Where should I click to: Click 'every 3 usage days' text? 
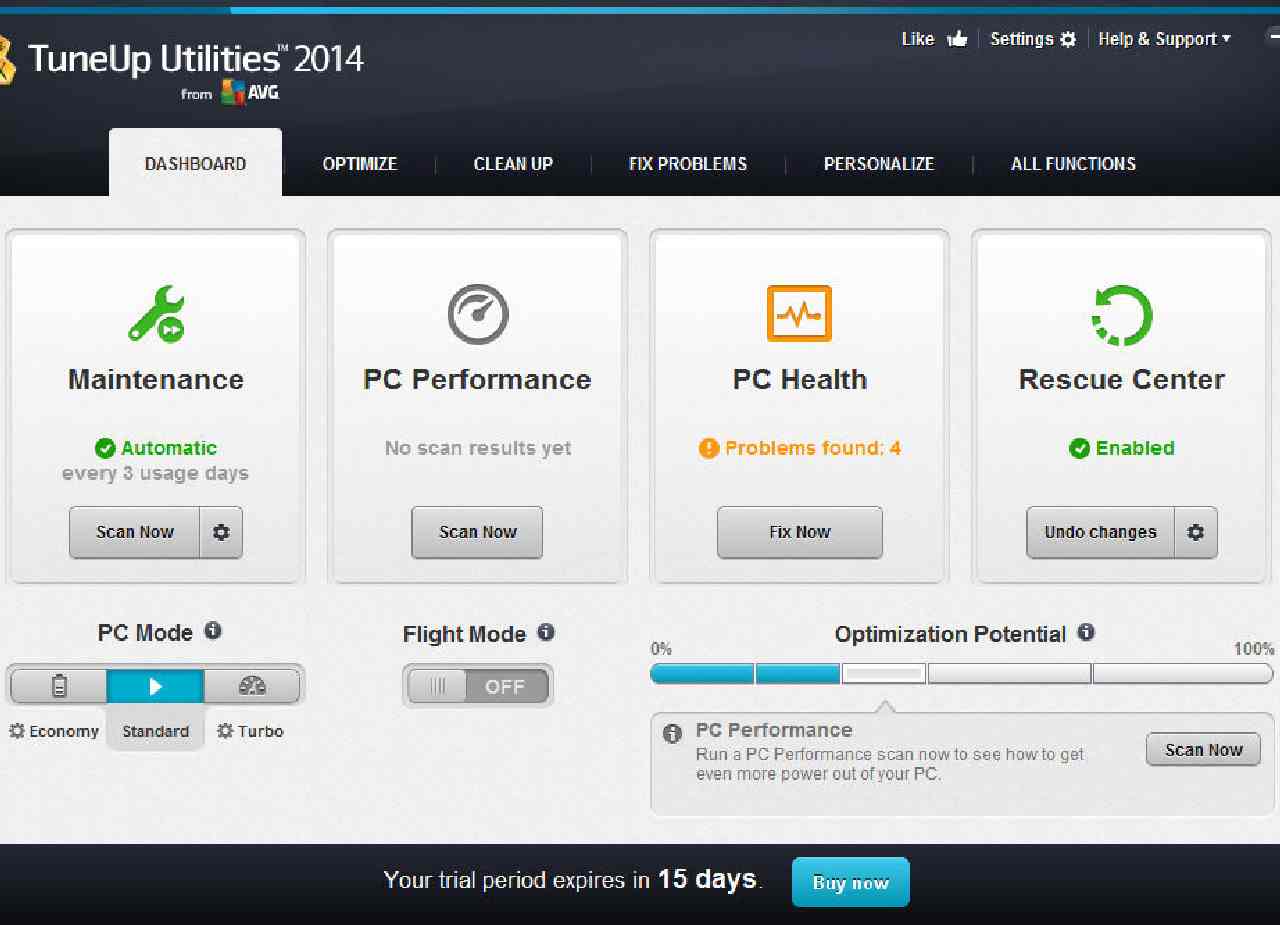(x=155, y=473)
